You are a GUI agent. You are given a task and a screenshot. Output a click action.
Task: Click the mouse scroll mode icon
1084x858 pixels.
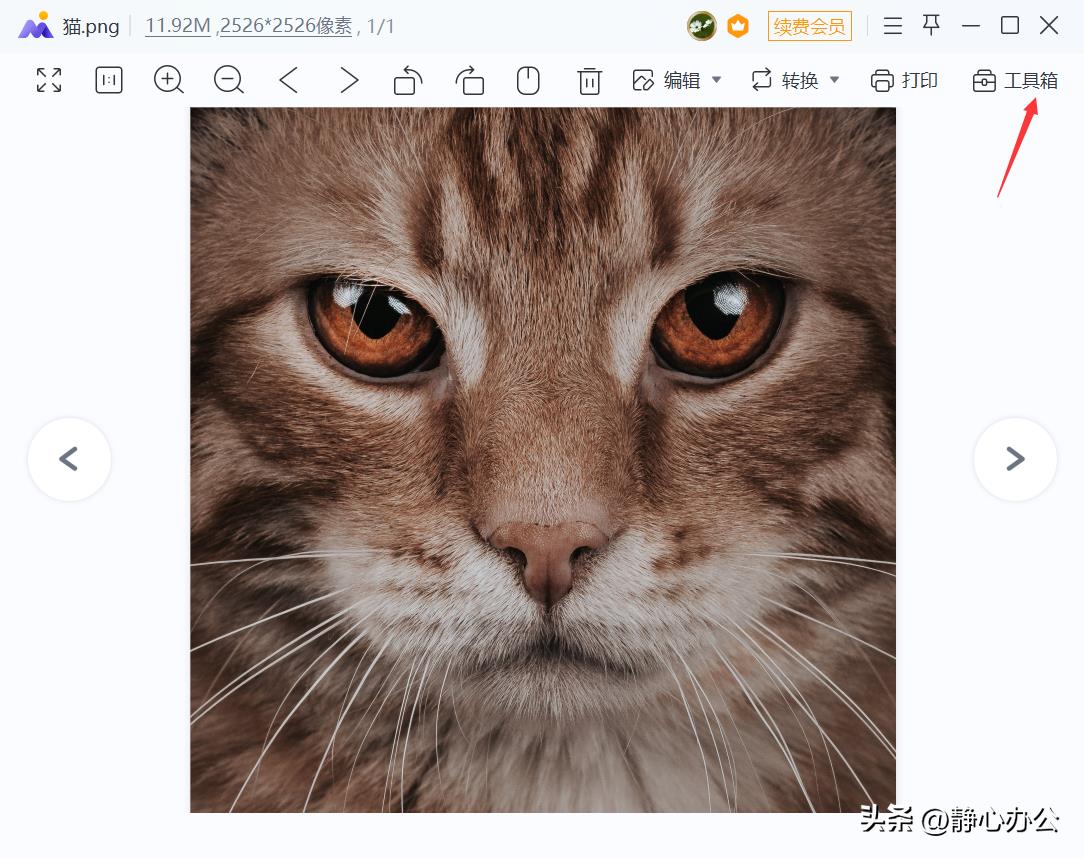528,80
